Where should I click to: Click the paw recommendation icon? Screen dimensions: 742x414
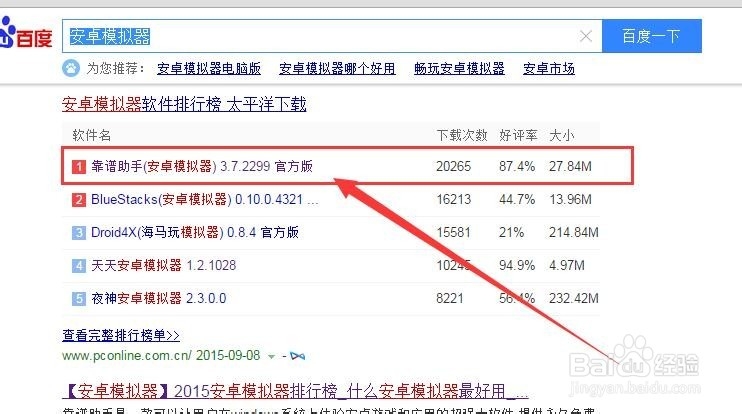[71, 68]
